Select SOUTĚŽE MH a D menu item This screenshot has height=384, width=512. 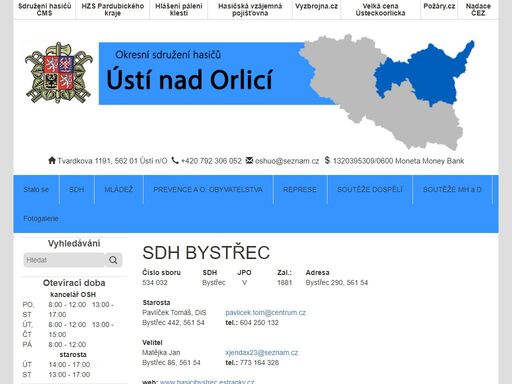pyautogui.click(x=452, y=189)
